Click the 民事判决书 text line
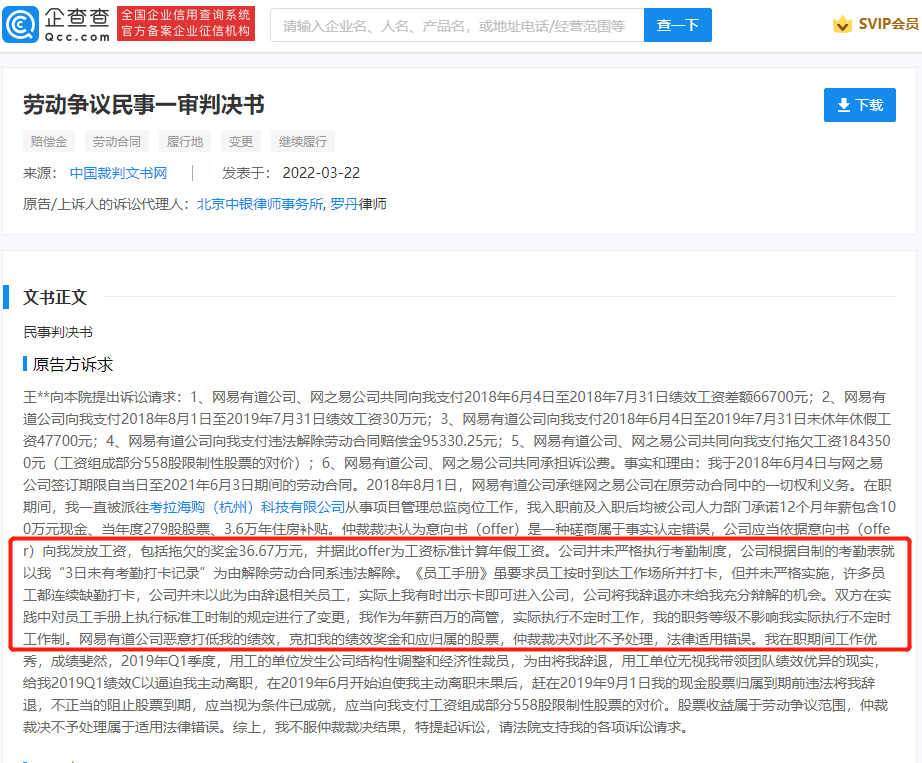Screen dimensions: 922x763 pos(58,332)
